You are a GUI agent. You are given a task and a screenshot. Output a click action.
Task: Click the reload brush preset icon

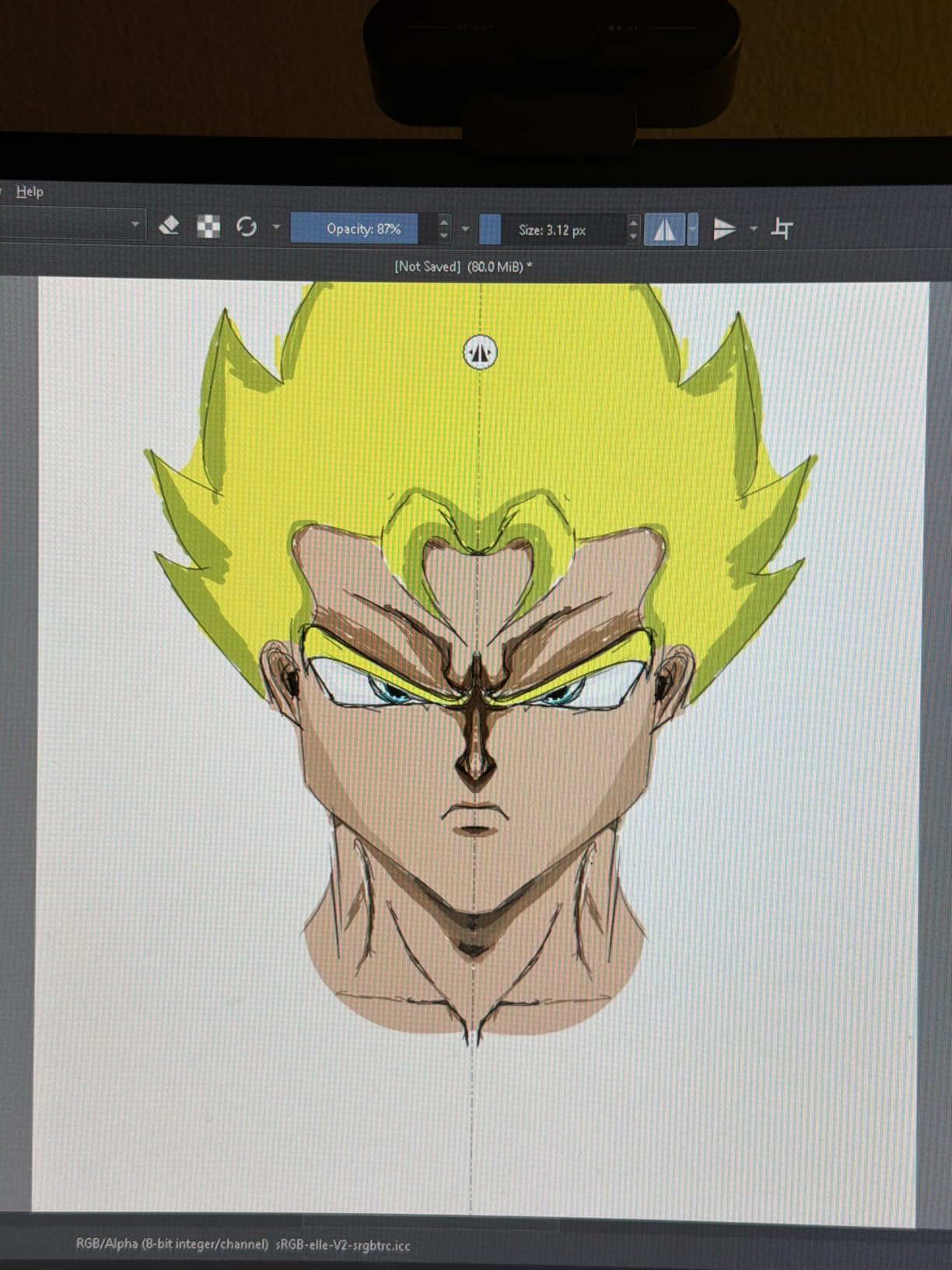coord(247,226)
